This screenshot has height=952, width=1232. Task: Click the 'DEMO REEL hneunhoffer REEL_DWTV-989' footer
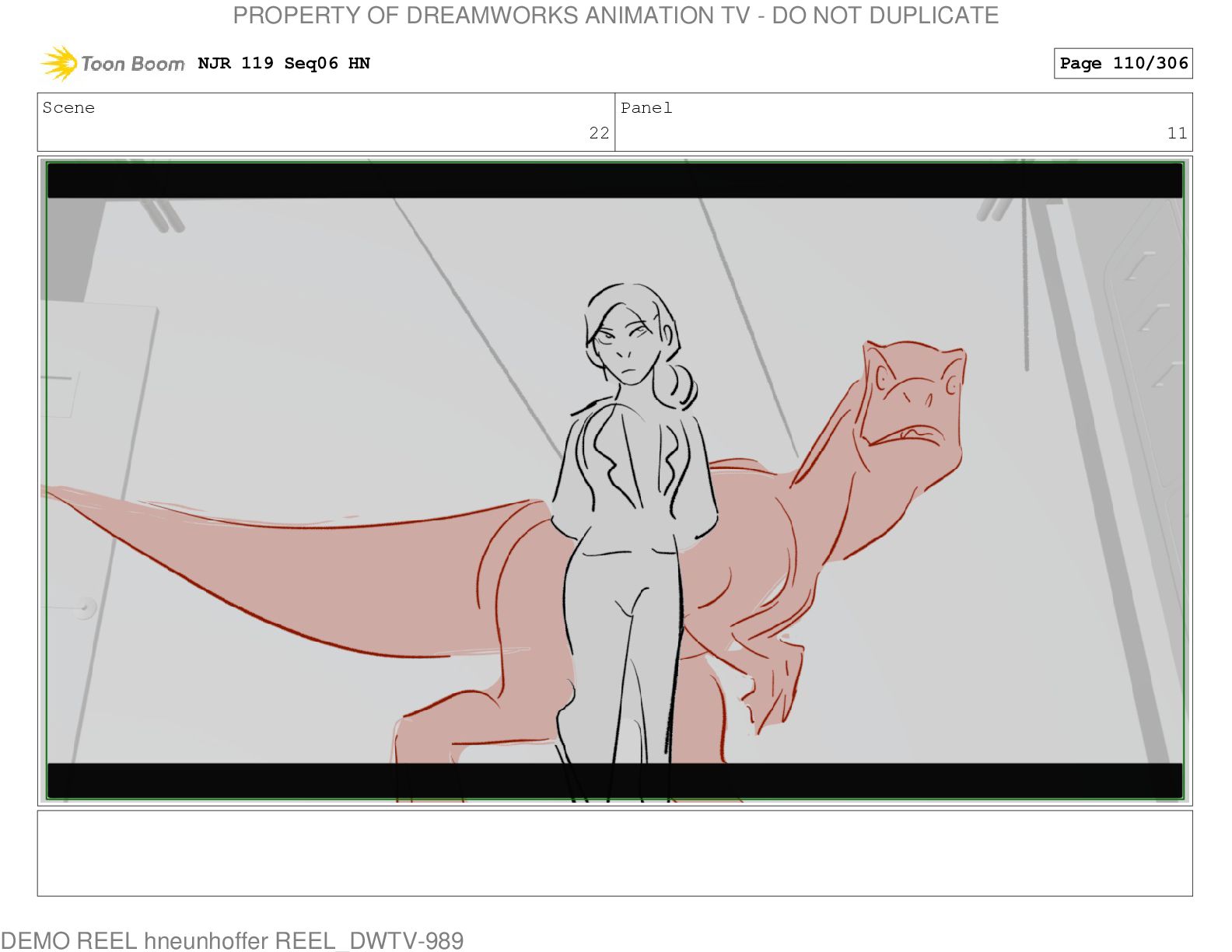point(232,940)
